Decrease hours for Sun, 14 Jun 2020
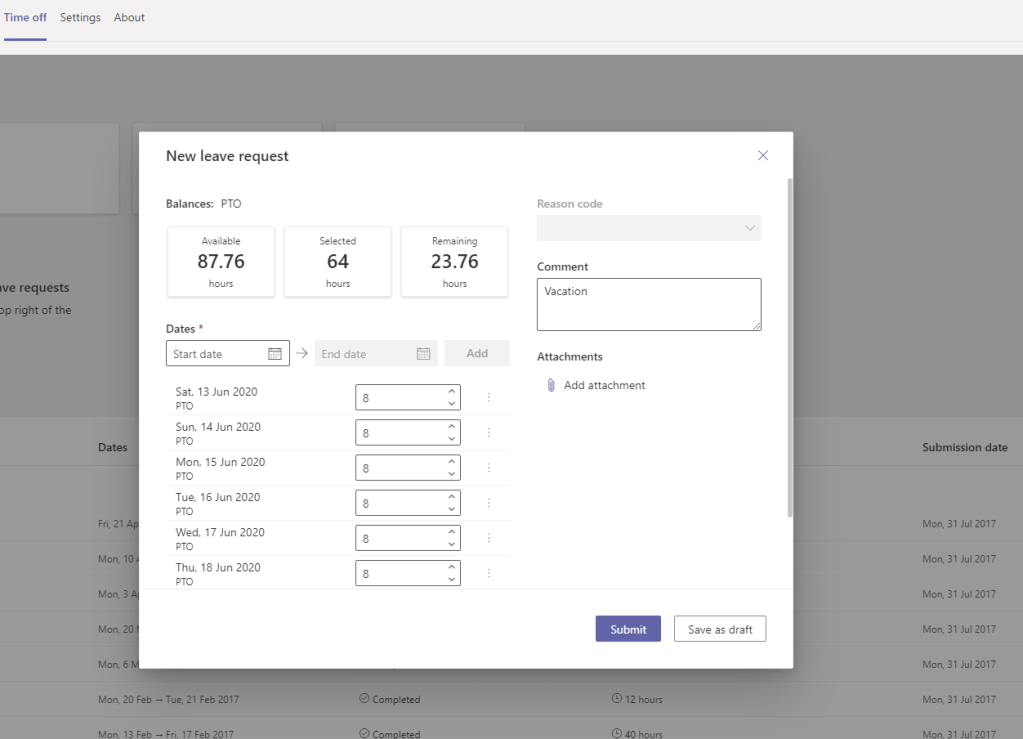The width and height of the screenshot is (1023, 739). pos(452,439)
